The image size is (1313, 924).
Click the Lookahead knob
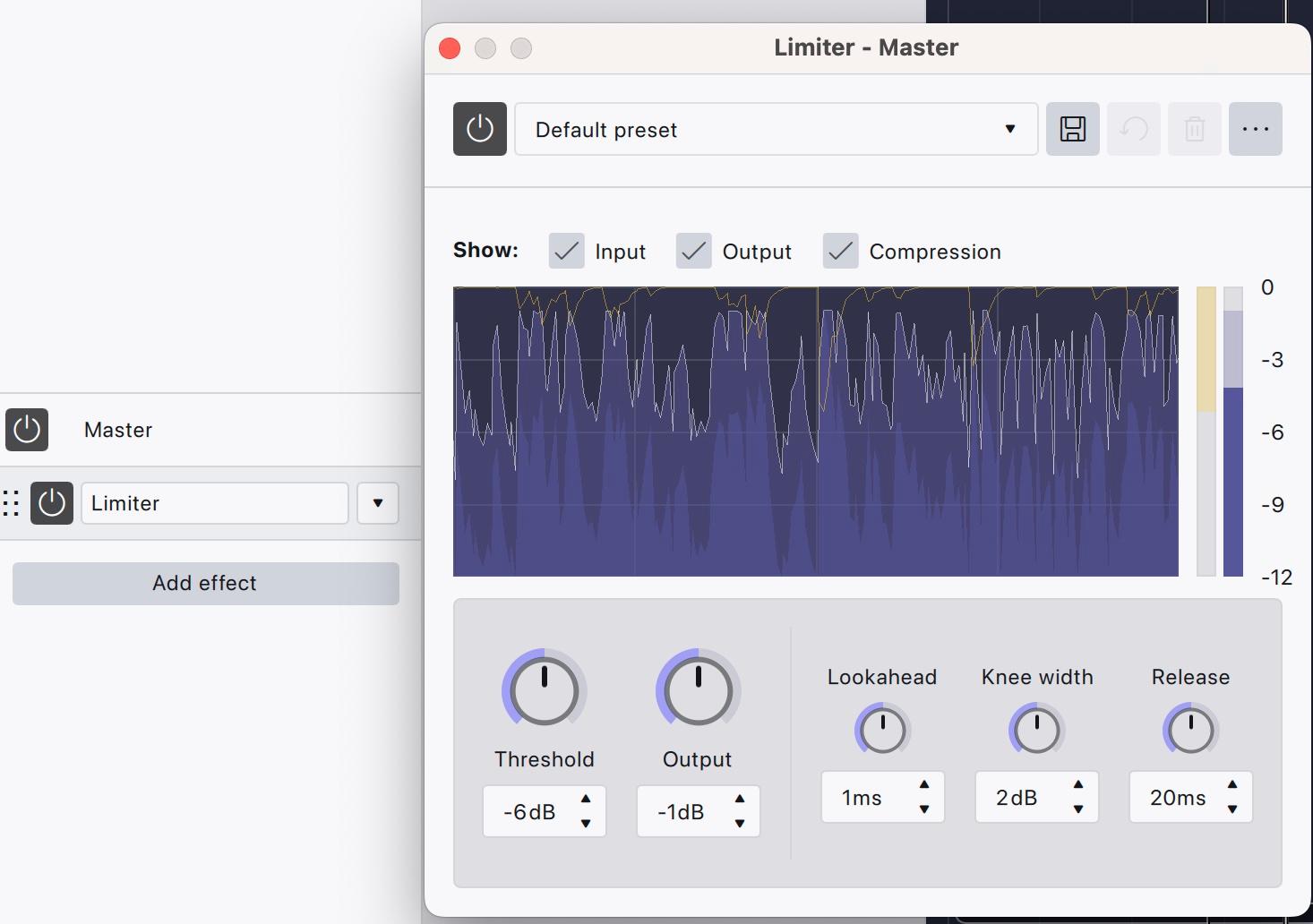point(882,730)
